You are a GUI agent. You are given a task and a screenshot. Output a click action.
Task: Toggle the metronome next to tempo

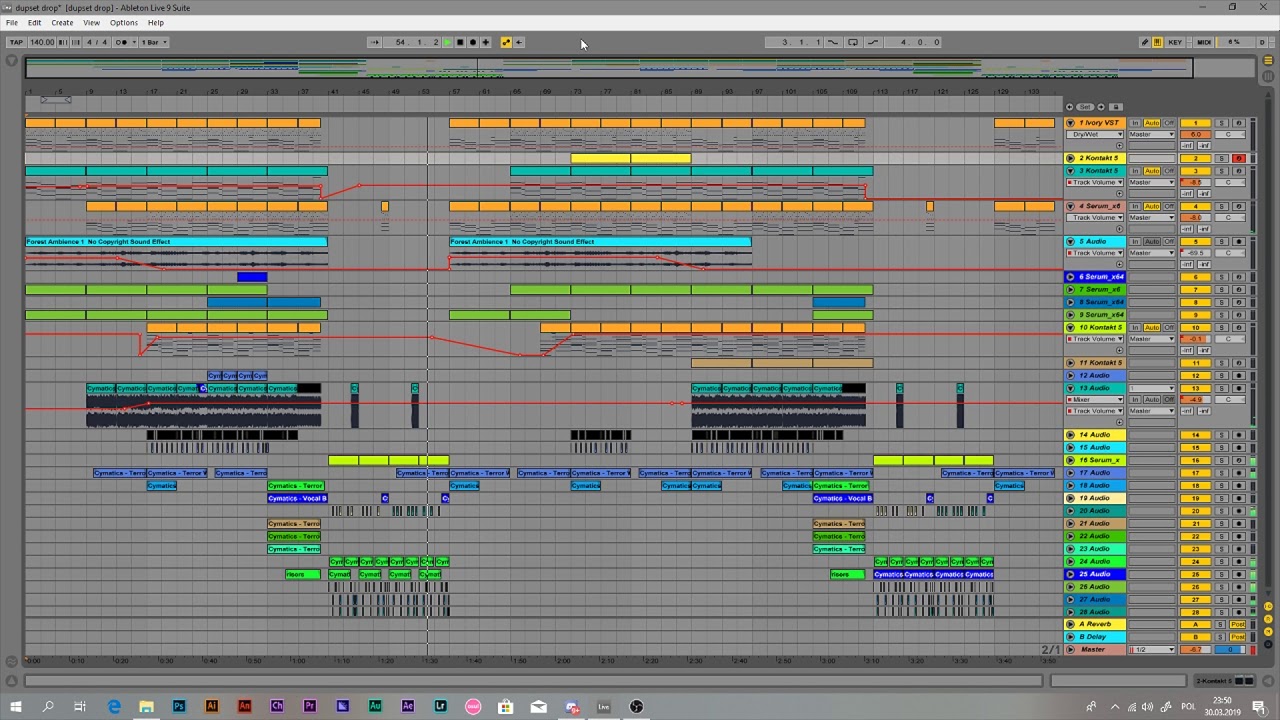pos(121,42)
